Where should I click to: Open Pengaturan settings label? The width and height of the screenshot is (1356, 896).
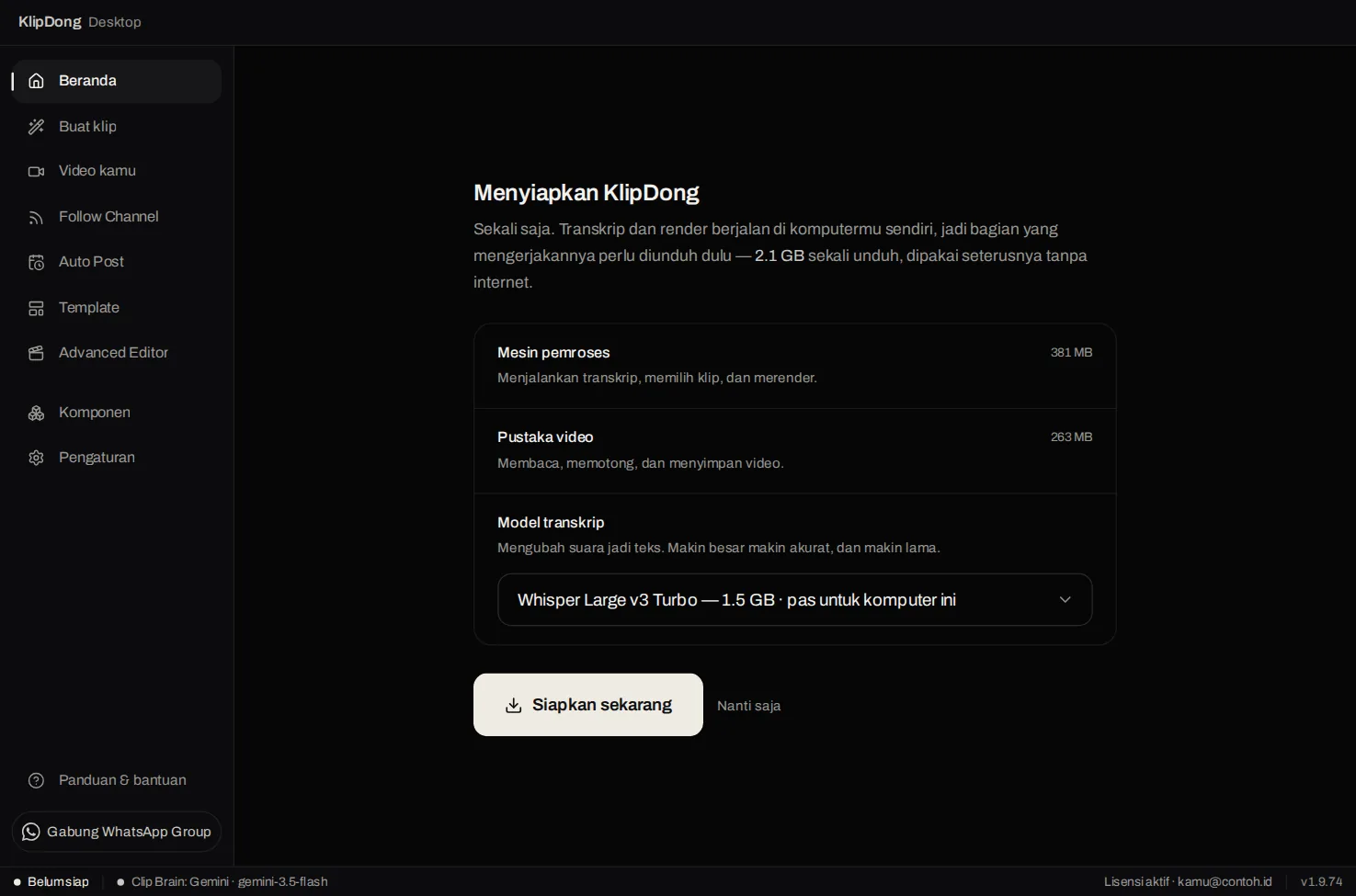point(97,458)
